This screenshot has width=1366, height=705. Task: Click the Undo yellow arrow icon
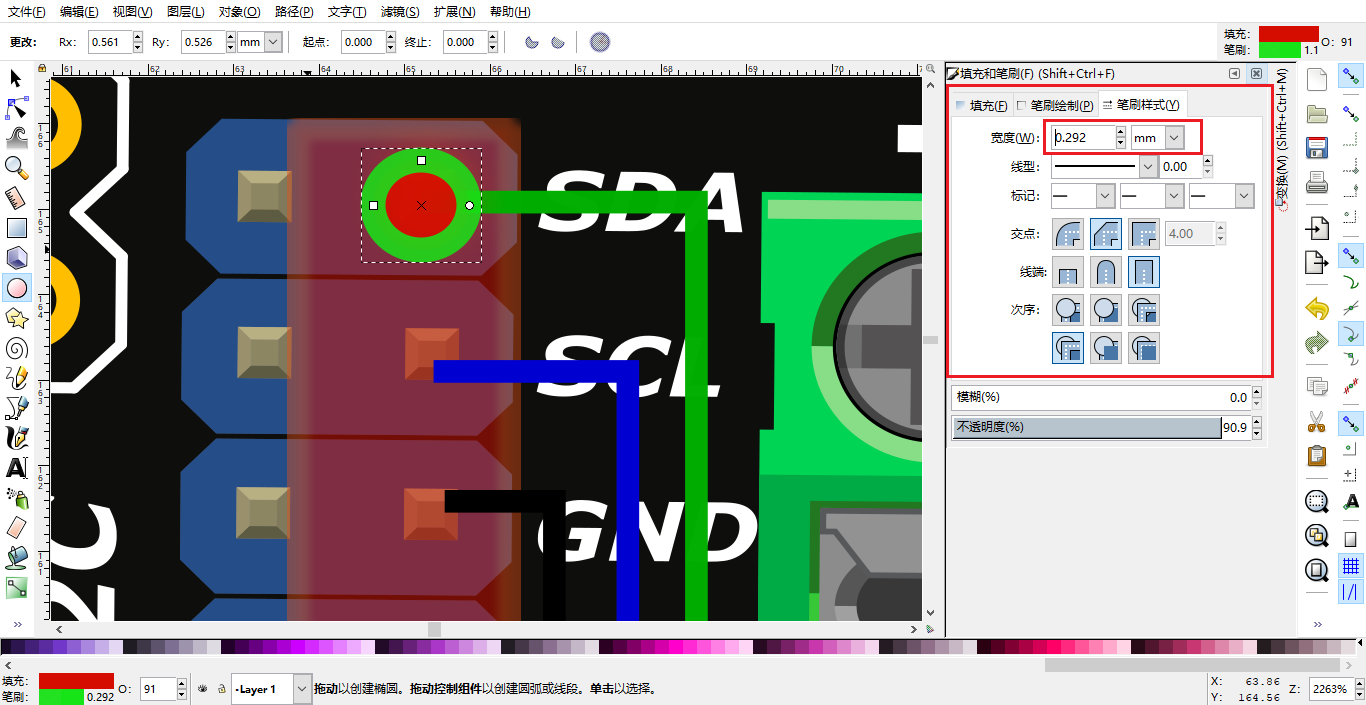pos(1317,309)
